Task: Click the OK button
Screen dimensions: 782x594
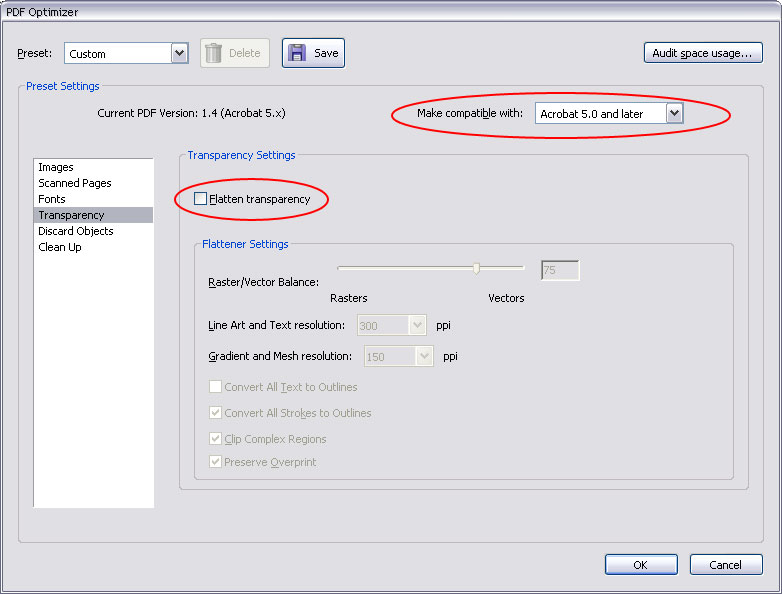Action: pos(641,565)
